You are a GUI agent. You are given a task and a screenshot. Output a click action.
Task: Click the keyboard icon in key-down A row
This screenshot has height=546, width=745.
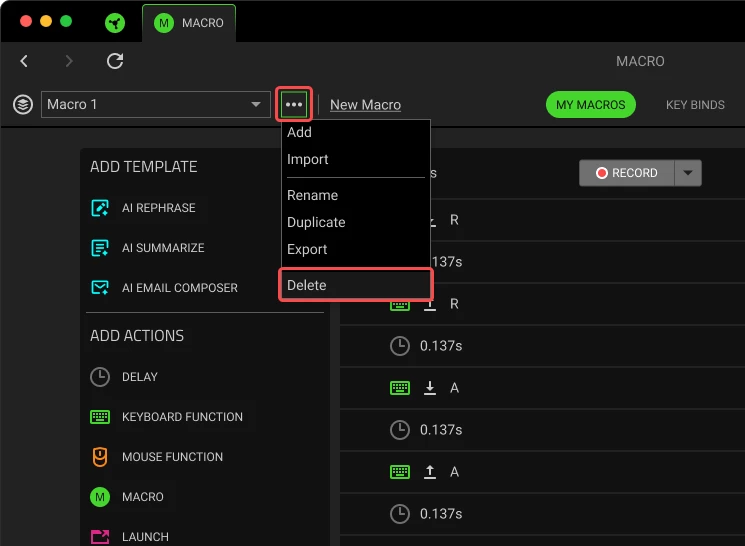[400, 388]
